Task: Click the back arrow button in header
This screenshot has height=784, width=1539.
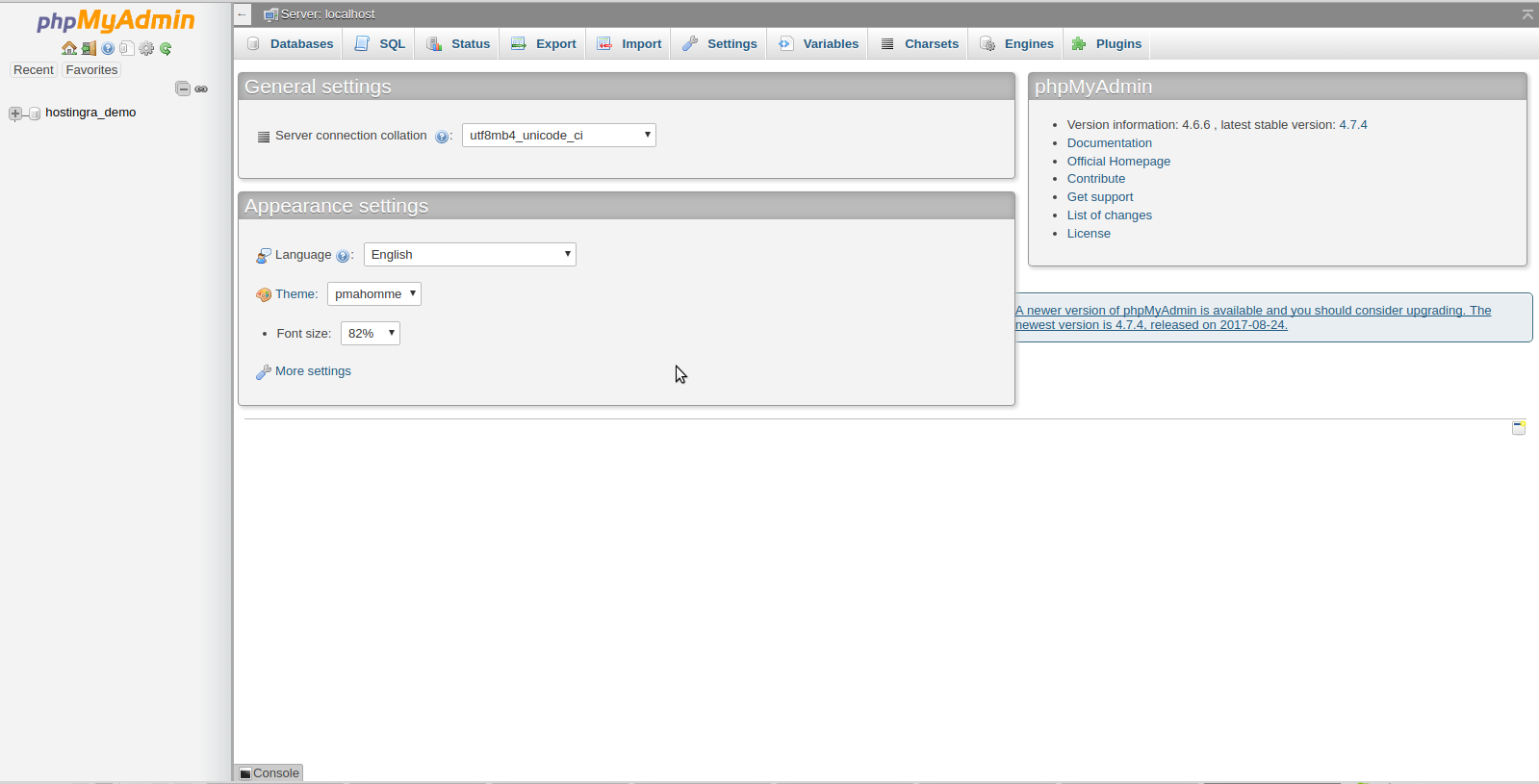Action: pyautogui.click(x=243, y=14)
